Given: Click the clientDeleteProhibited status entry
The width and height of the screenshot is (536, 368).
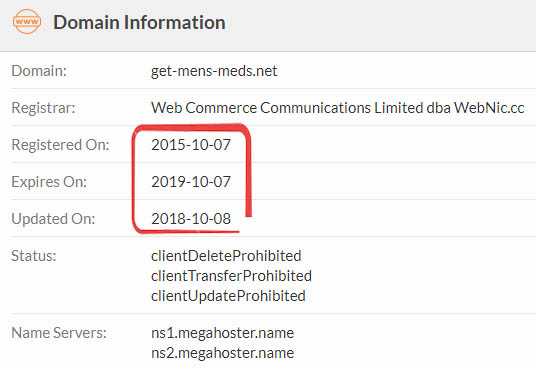Looking at the screenshot, I should click(x=226, y=256).
